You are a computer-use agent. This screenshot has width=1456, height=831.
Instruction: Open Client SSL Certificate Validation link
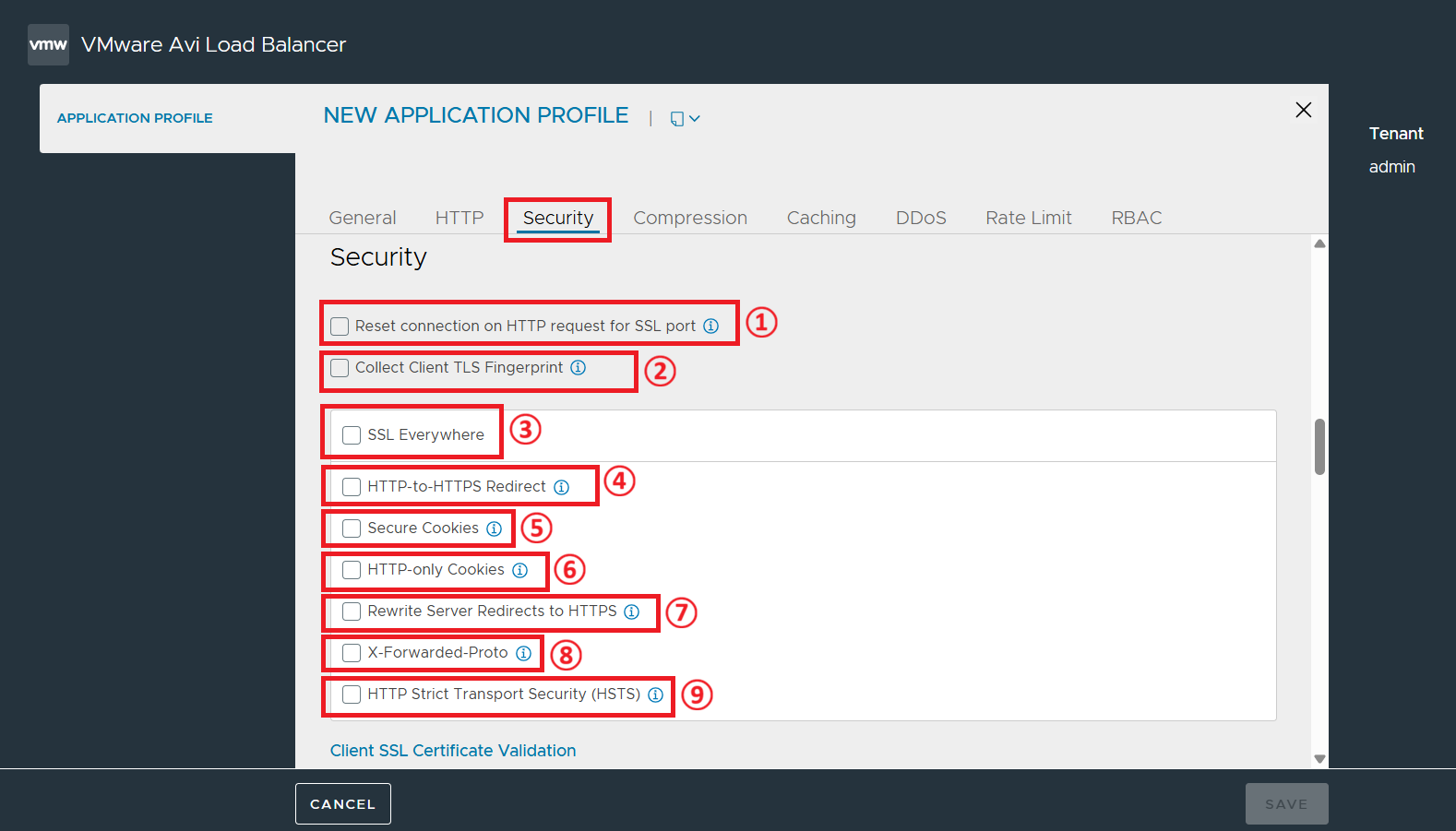pyautogui.click(x=453, y=751)
